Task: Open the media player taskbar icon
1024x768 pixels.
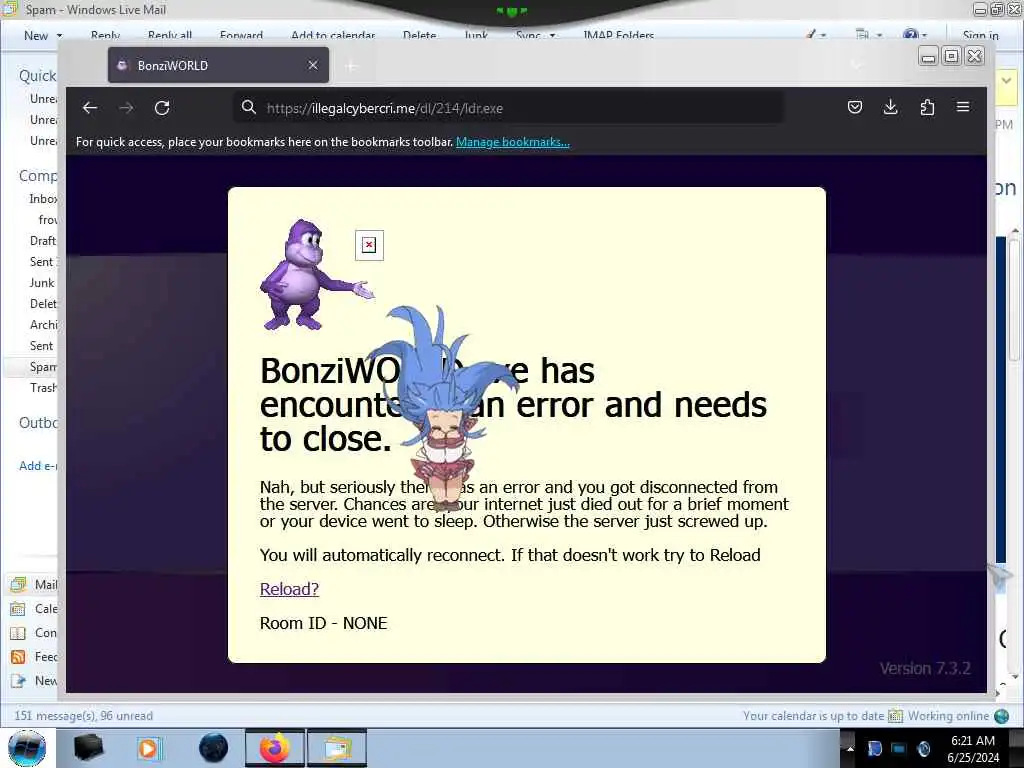Action: [x=150, y=748]
